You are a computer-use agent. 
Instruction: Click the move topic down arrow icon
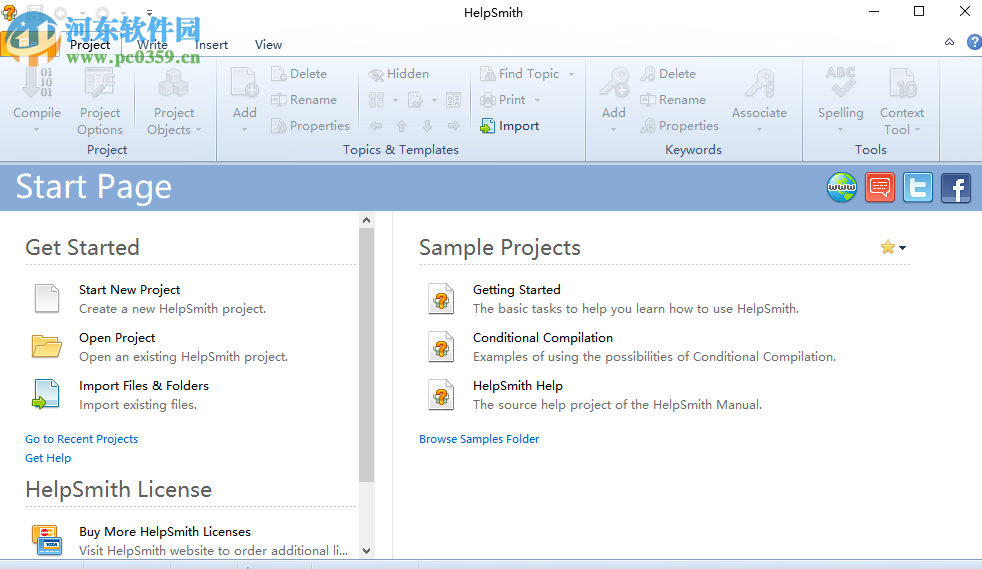[x=428, y=126]
